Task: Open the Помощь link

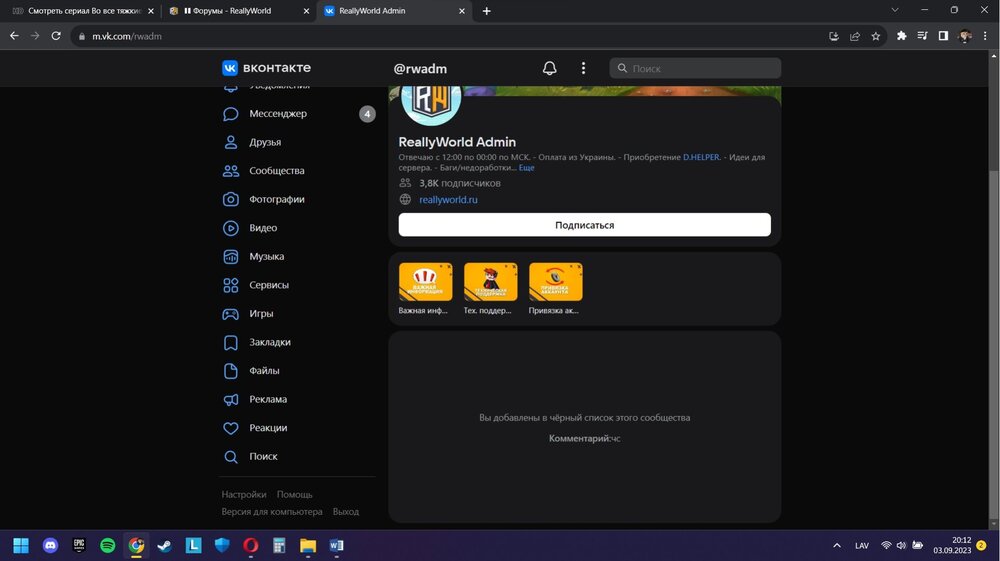Action: point(295,494)
